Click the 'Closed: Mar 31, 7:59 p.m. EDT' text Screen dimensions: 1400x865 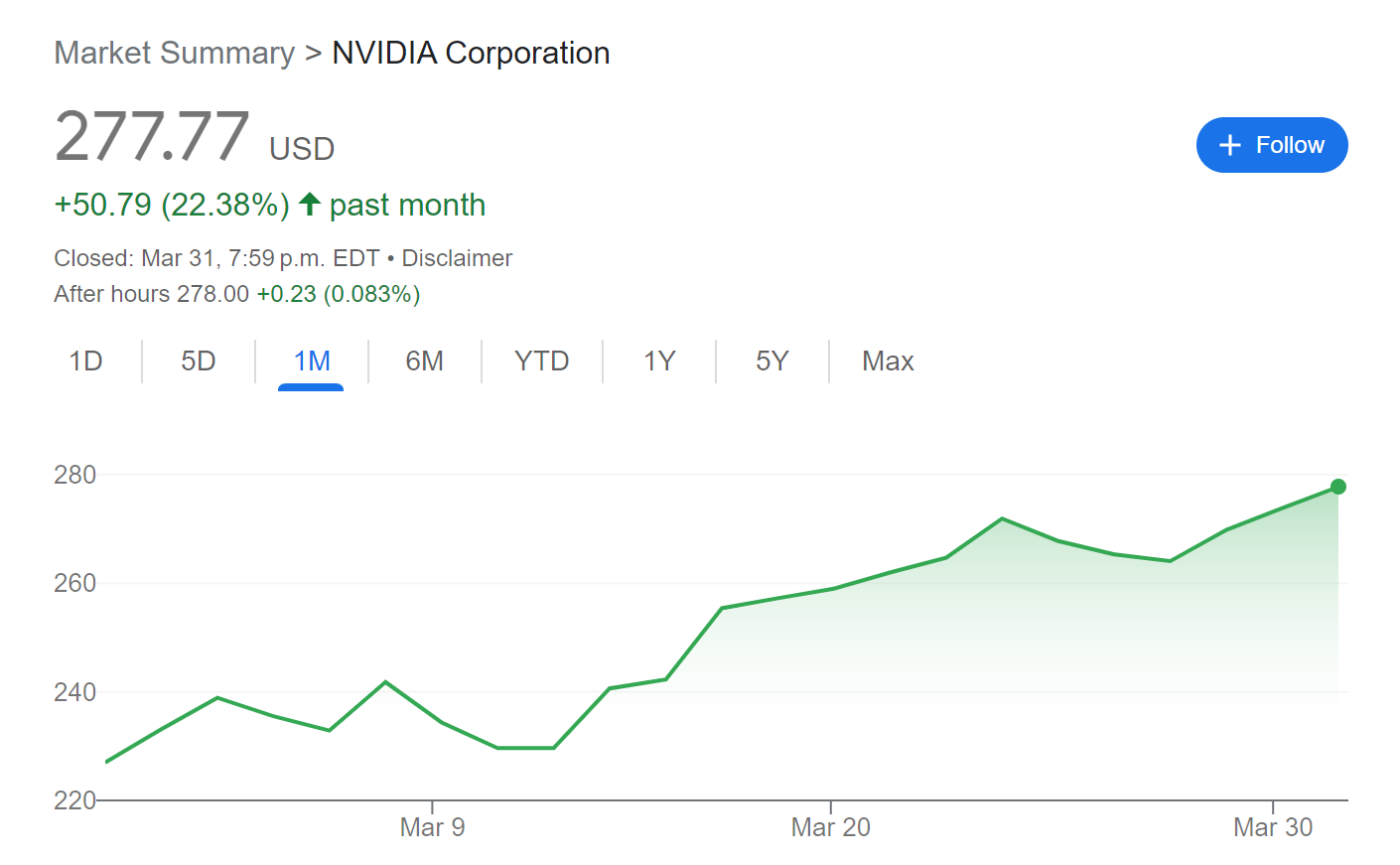[216, 258]
